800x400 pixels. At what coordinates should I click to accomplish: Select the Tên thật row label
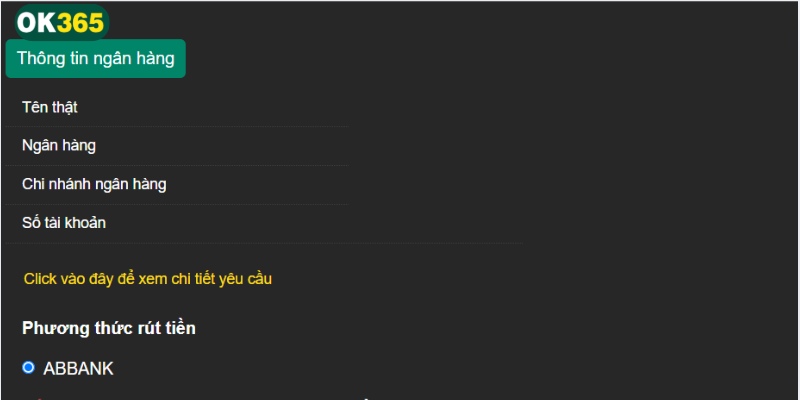coord(50,107)
